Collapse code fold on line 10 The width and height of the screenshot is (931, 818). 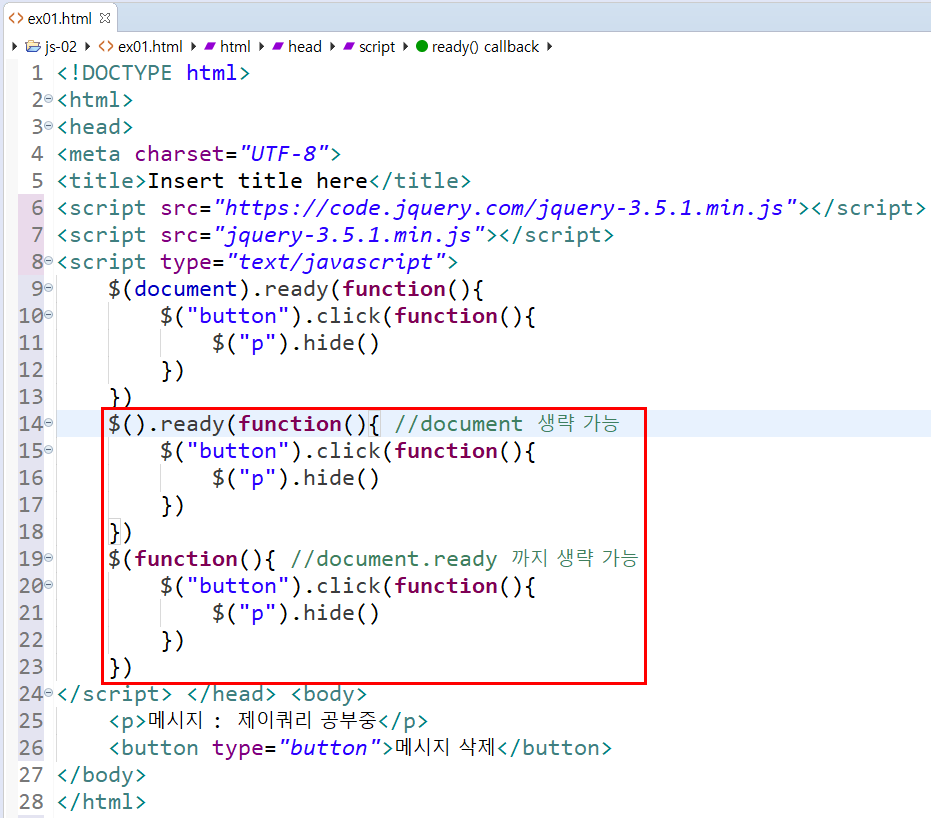click(49, 315)
